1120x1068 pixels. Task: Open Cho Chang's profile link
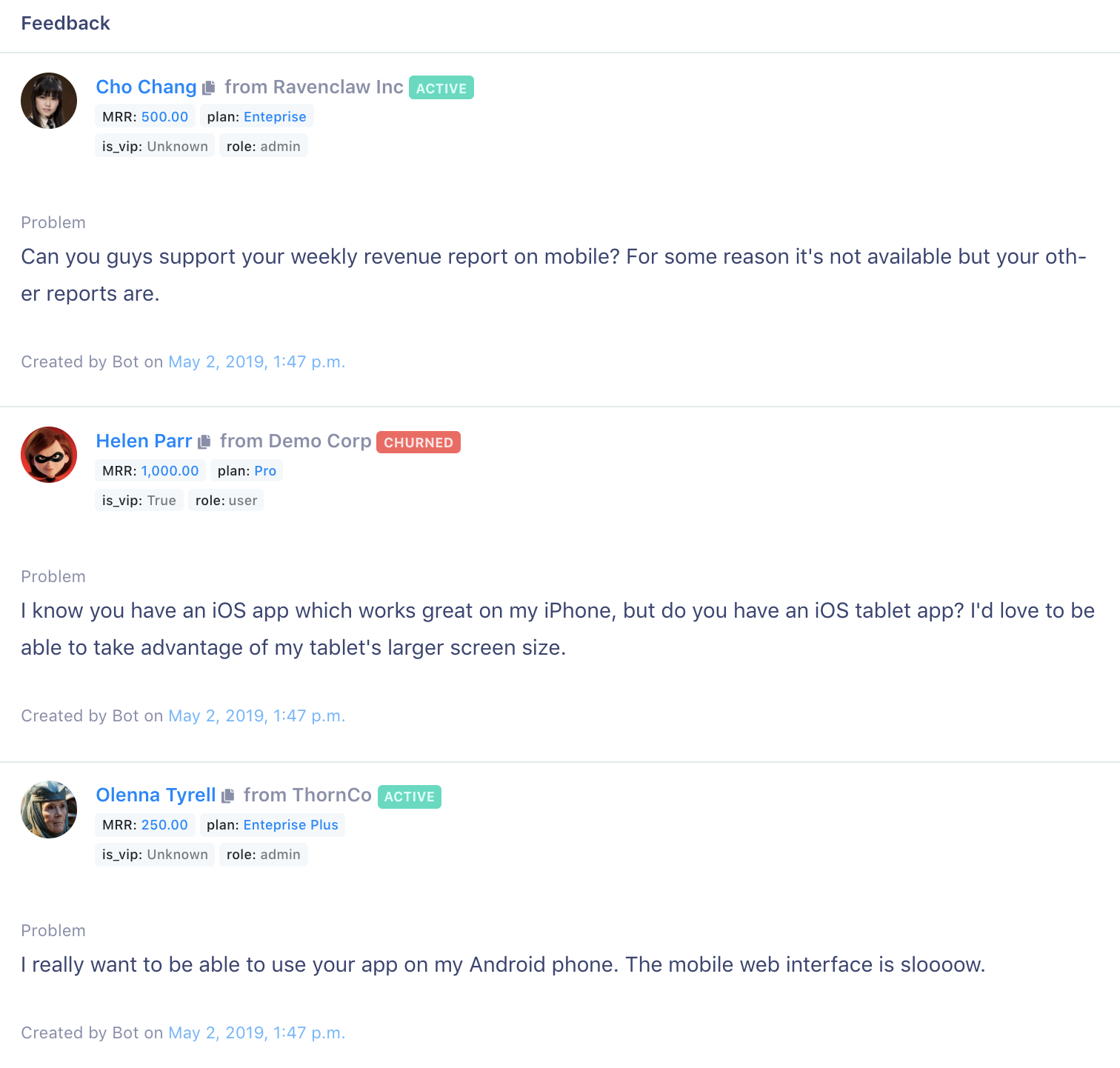pos(146,87)
